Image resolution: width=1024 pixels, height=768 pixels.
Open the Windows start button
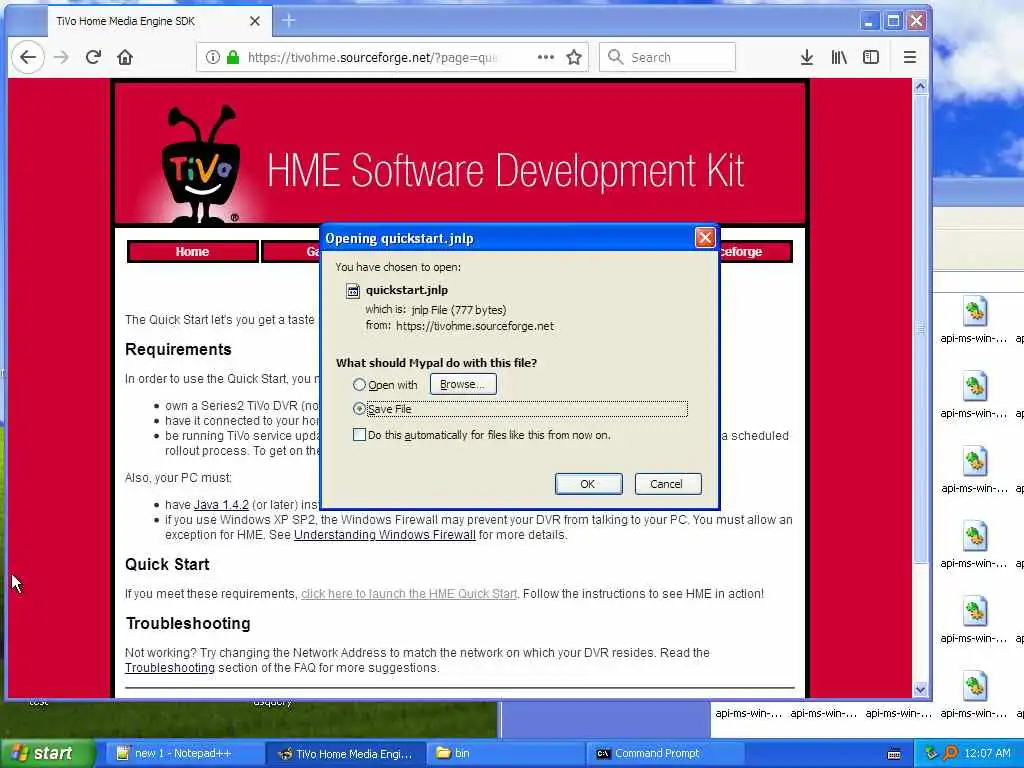pos(47,754)
